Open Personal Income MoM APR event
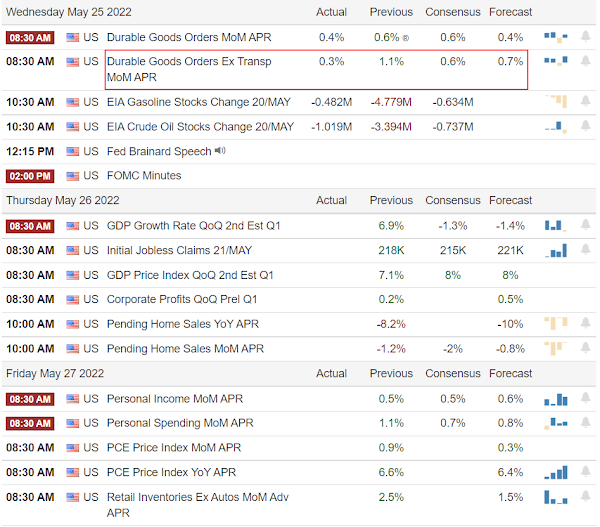 (175, 398)
